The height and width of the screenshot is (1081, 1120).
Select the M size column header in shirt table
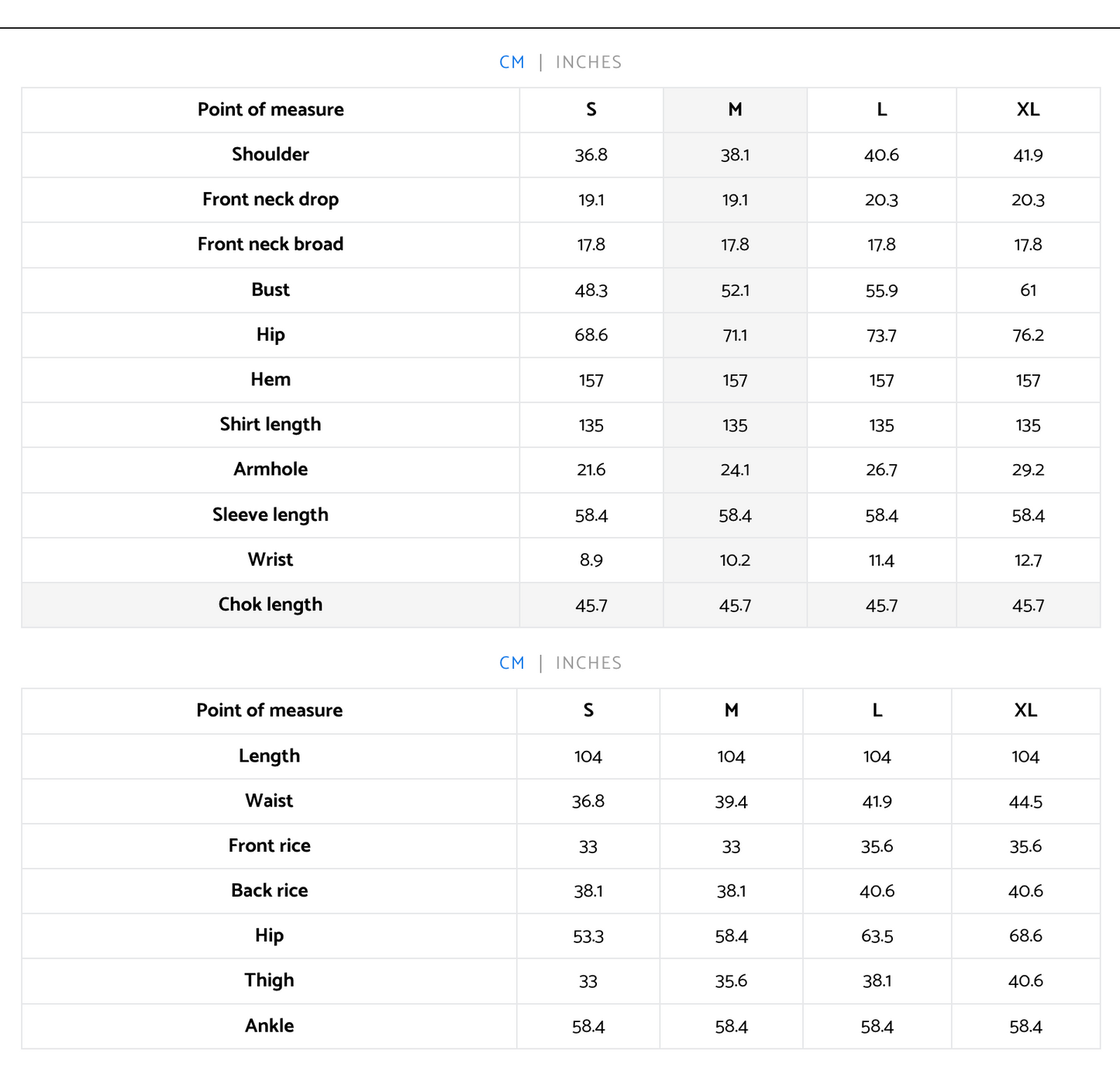[x=735, y=109]
